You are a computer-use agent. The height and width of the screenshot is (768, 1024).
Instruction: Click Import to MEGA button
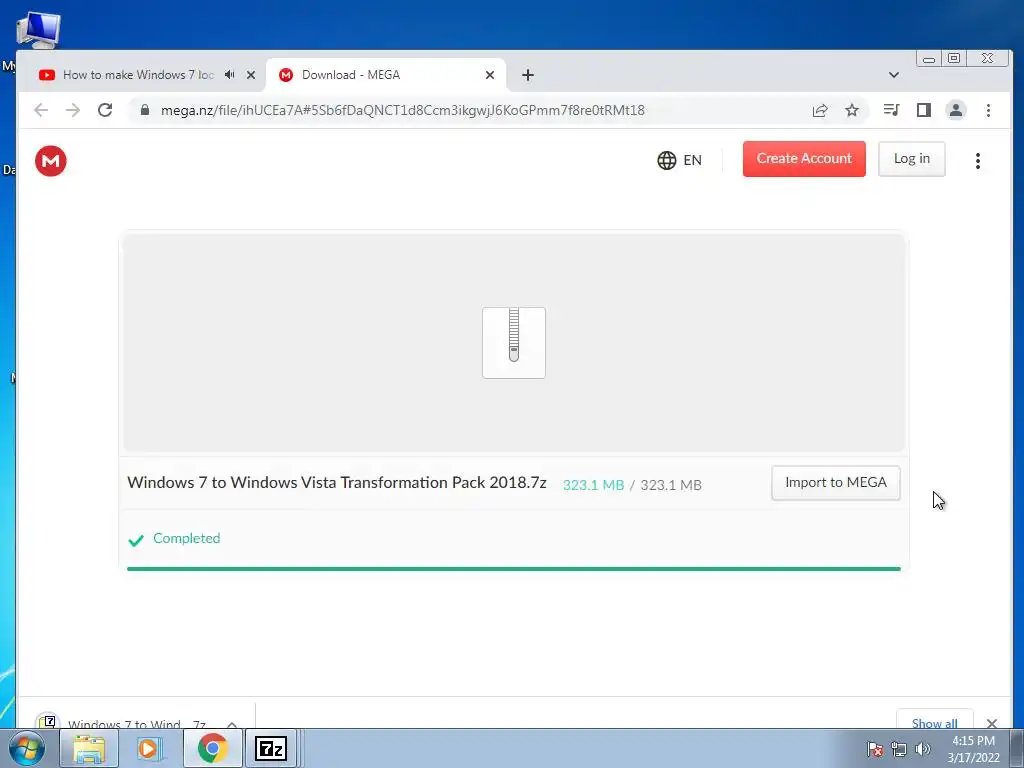836,483
